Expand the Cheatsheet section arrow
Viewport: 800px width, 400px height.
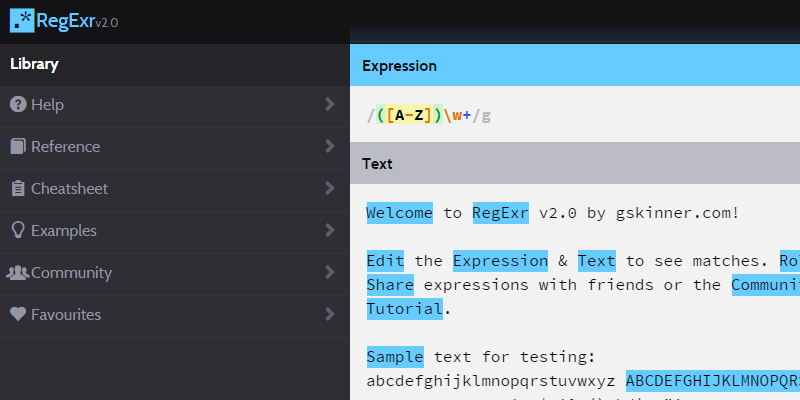click(x=329, y=189)
